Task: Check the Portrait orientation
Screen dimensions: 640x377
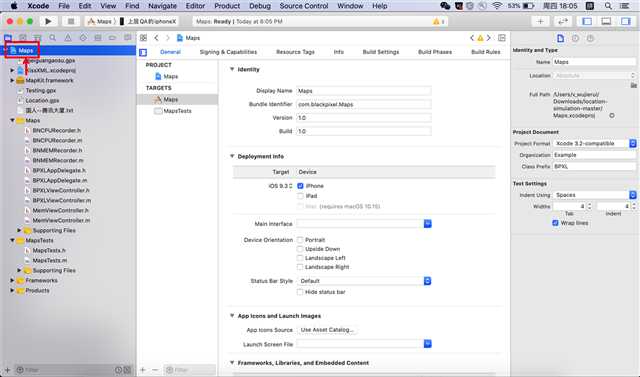Action: click(300, 240)
